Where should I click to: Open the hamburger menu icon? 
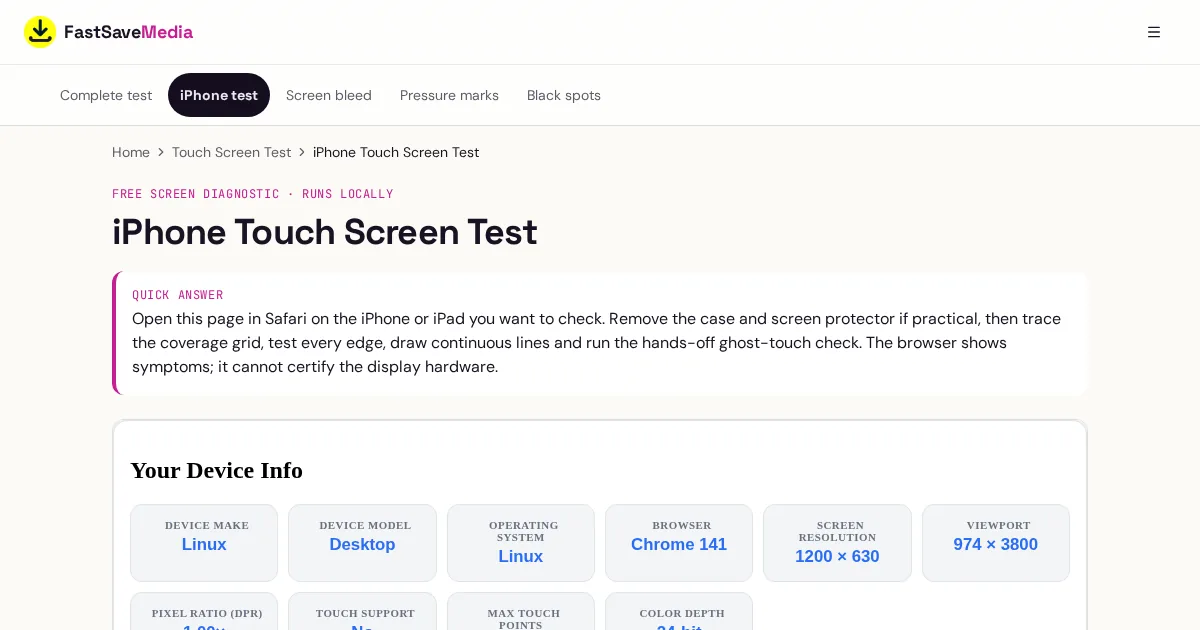tap(1154, 32)
